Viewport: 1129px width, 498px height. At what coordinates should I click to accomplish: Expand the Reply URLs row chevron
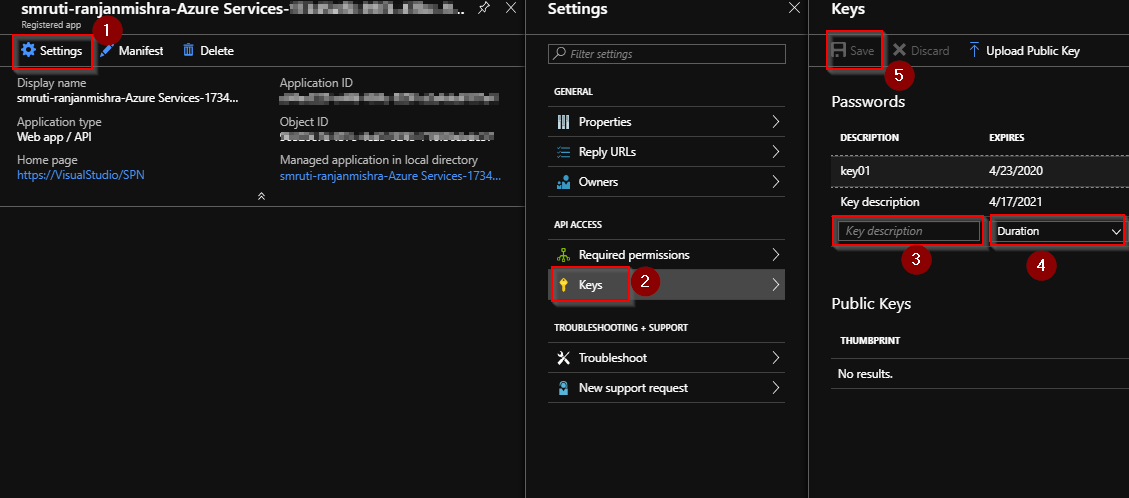[775, 152]
